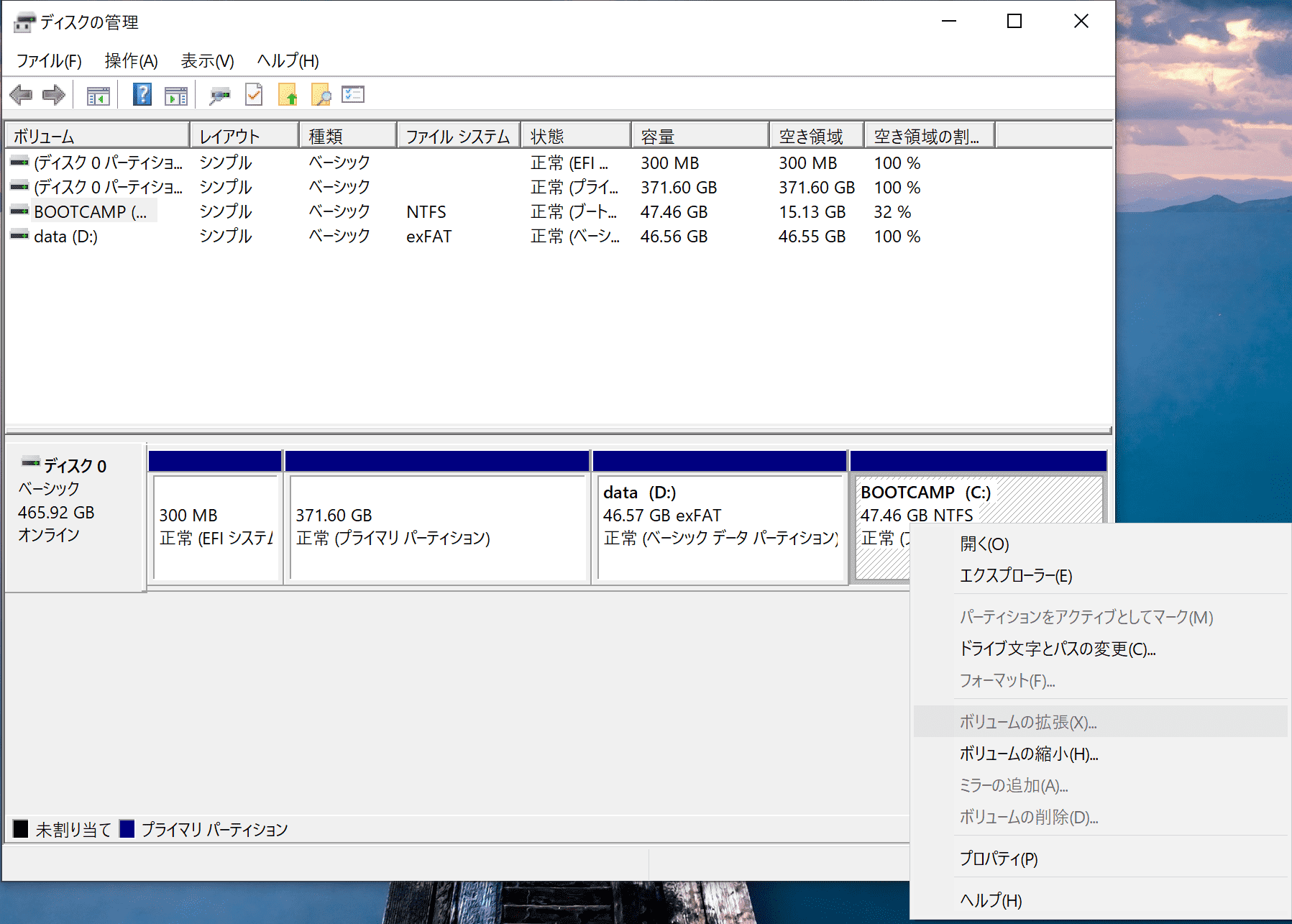Click the view settings list toolbar icon

(x=353, y=94)
